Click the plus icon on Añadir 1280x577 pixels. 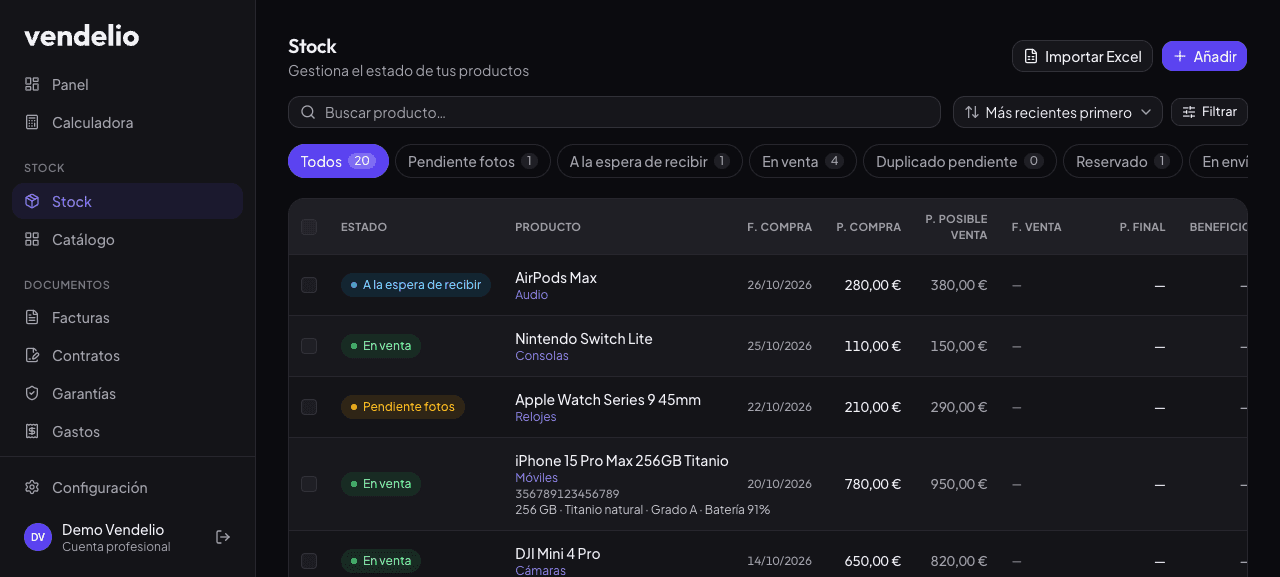tap(1180, 56)
